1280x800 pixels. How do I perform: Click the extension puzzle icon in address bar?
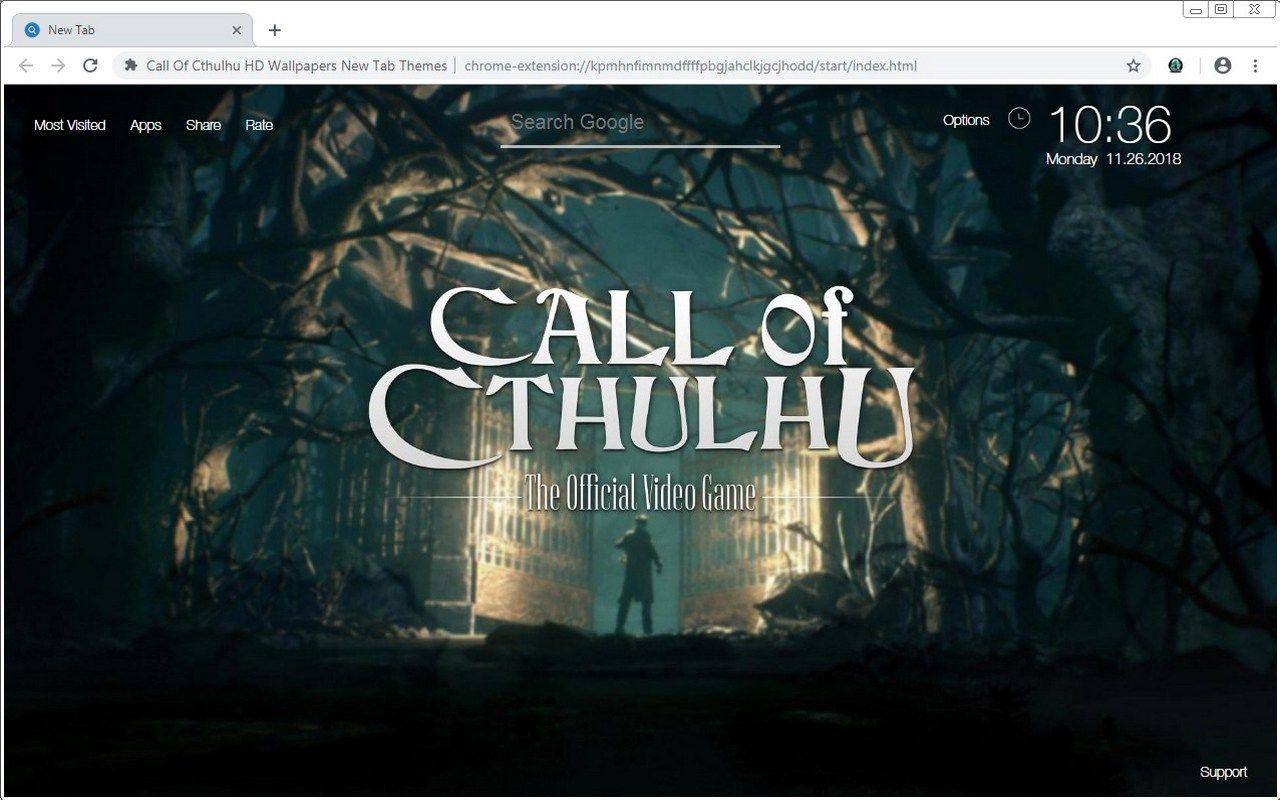point(130,66)
